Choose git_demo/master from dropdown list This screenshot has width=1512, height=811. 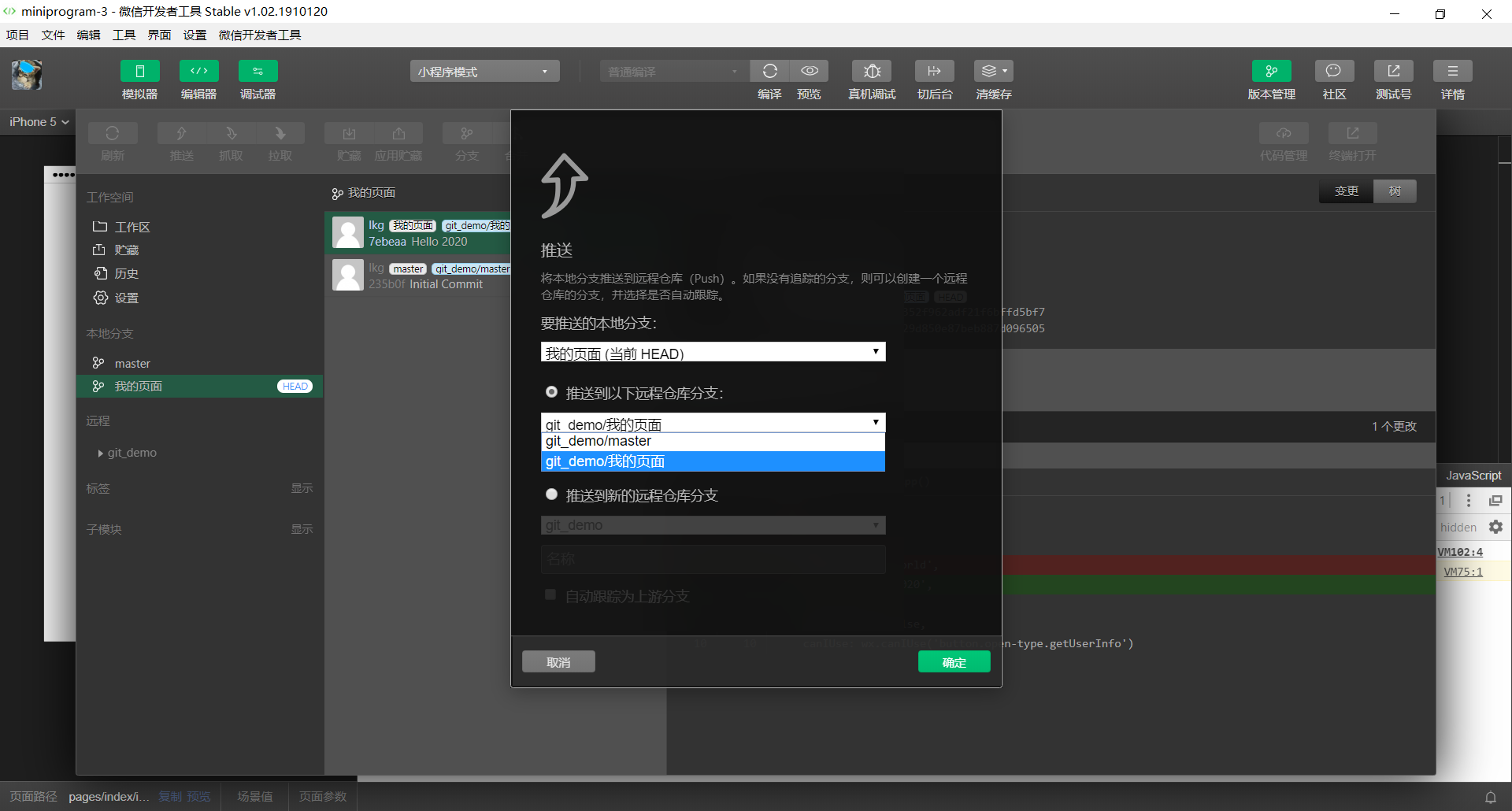click(713, 442)
